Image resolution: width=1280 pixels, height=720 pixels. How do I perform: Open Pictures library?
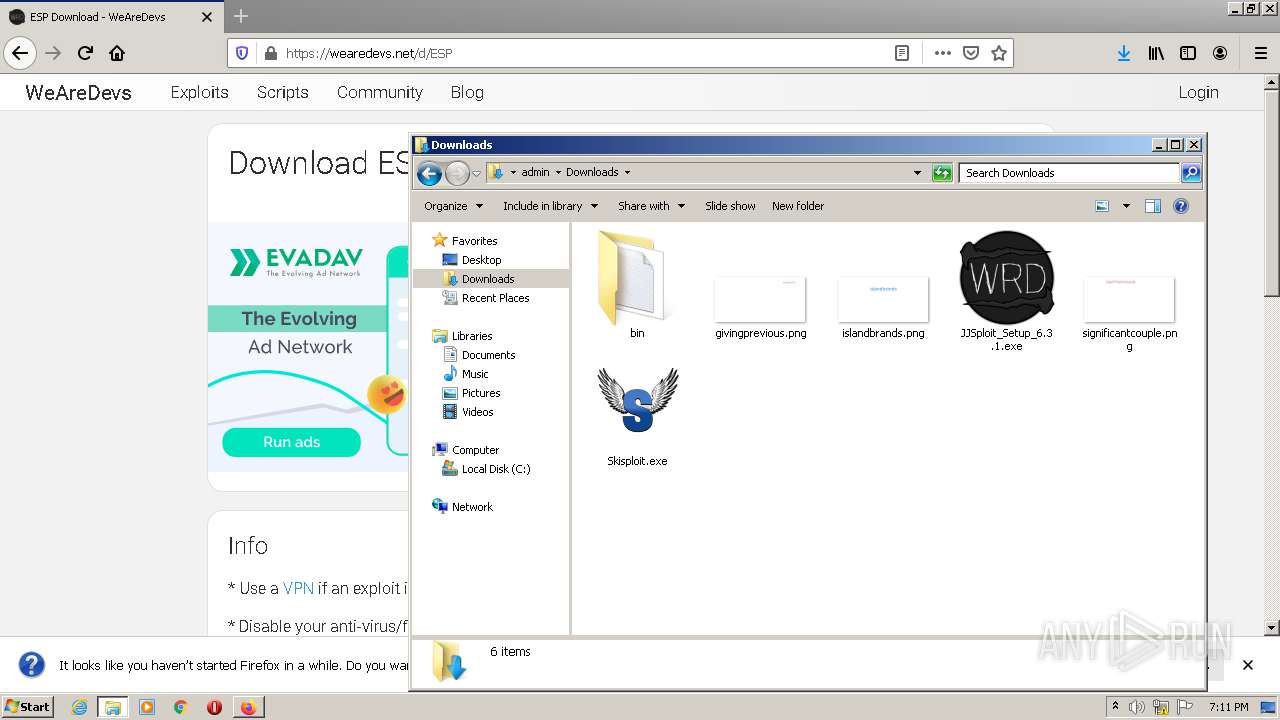(471, 393)
